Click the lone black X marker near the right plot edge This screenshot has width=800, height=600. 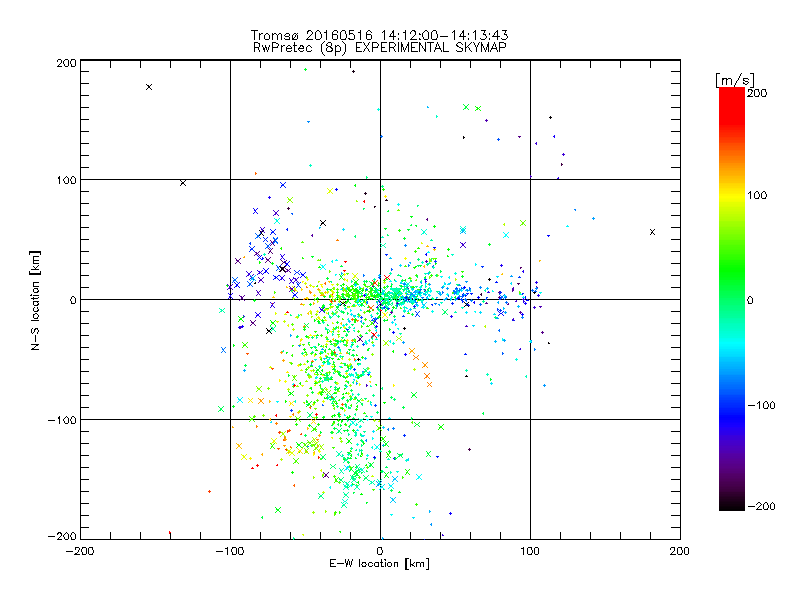click(x=653, y=232)
